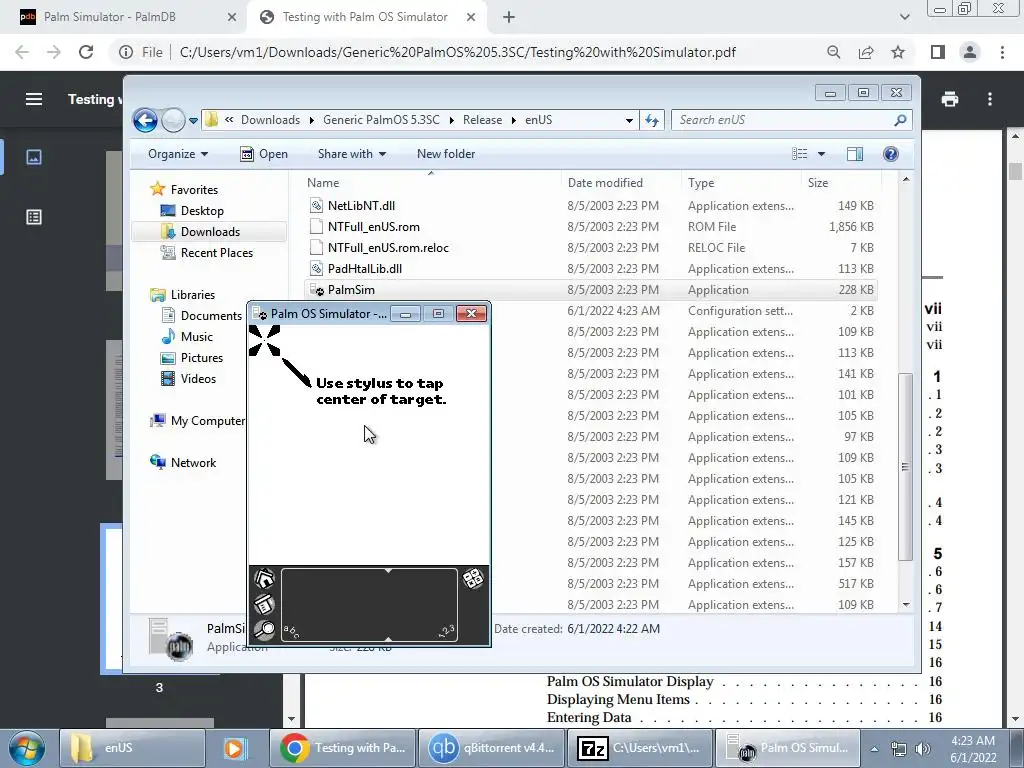The image size is (1024, 768).
Task: Click the search magnifier in Search enUS box
Action: coord(900,120)
